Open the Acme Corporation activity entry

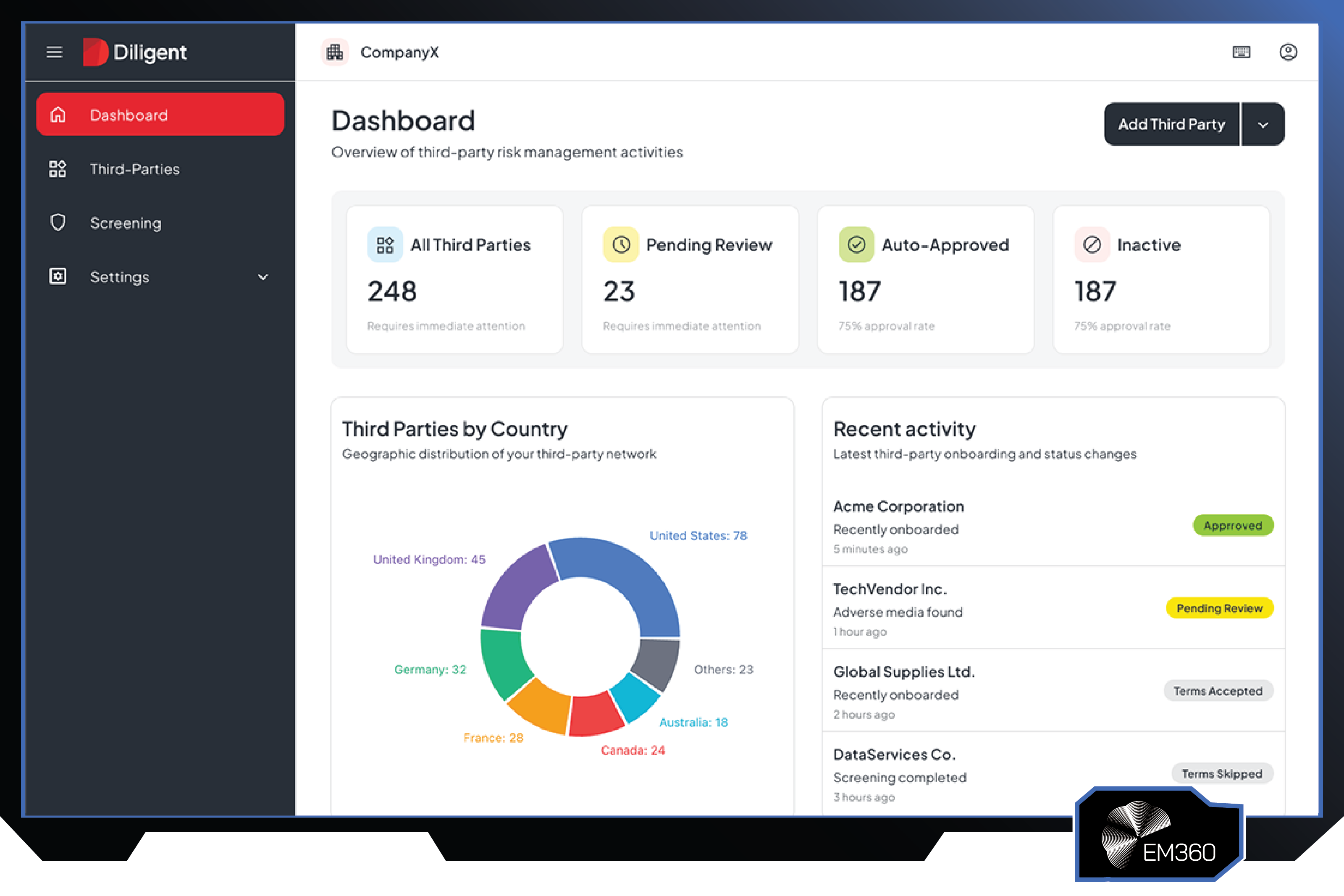pyautogui.click(x=1053, y=526)
